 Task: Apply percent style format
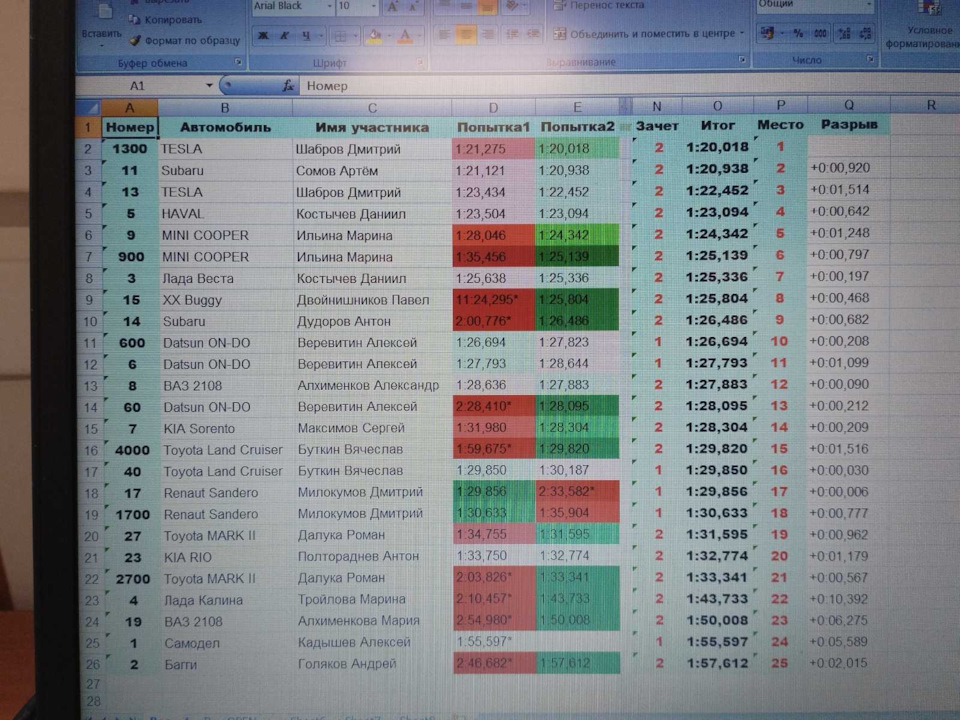(798, 33)
